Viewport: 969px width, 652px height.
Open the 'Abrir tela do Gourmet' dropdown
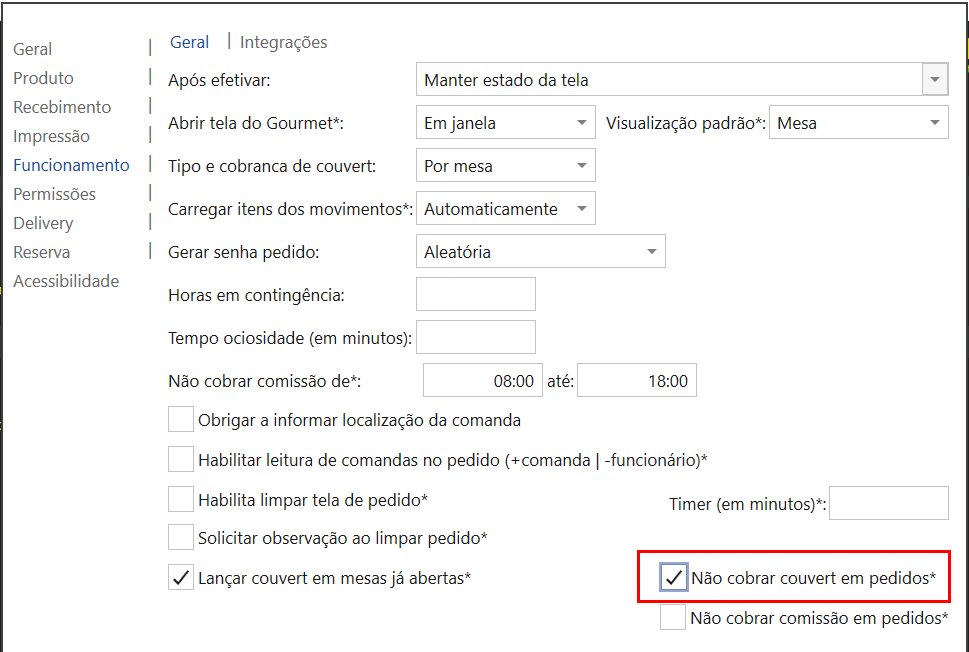pos(582,123)
